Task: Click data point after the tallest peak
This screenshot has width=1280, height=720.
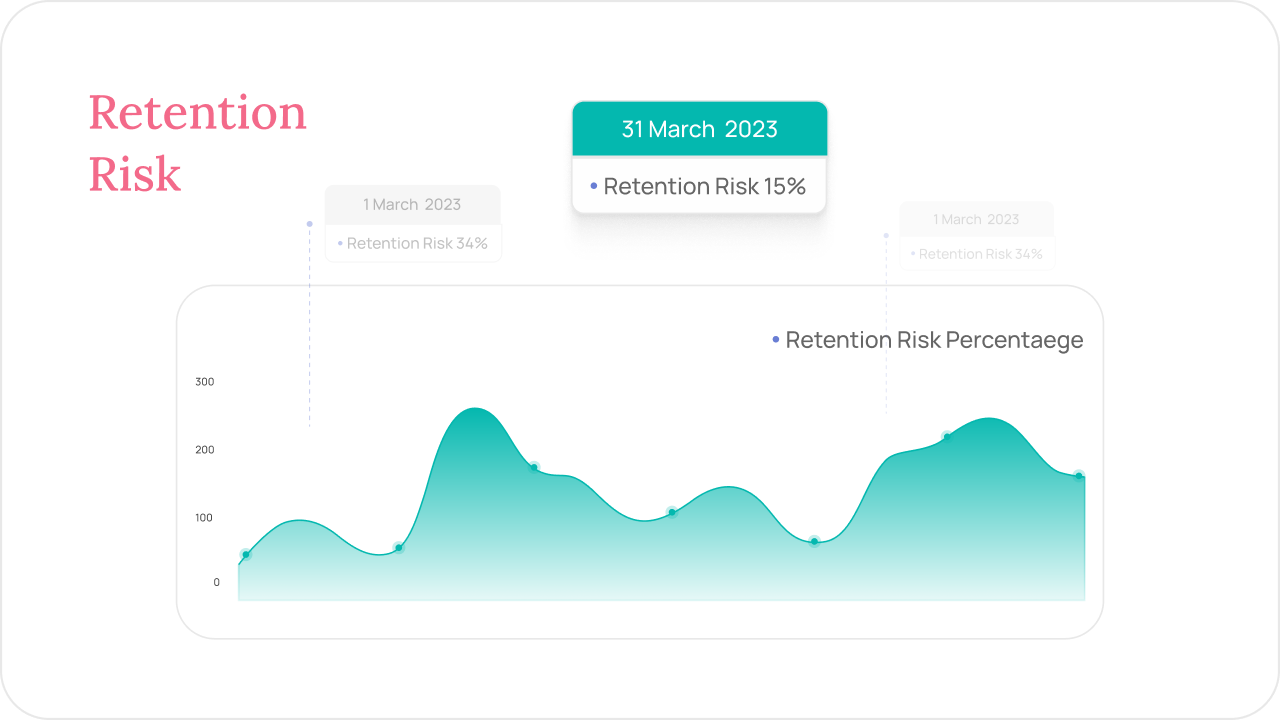Action: click(534, 467)
